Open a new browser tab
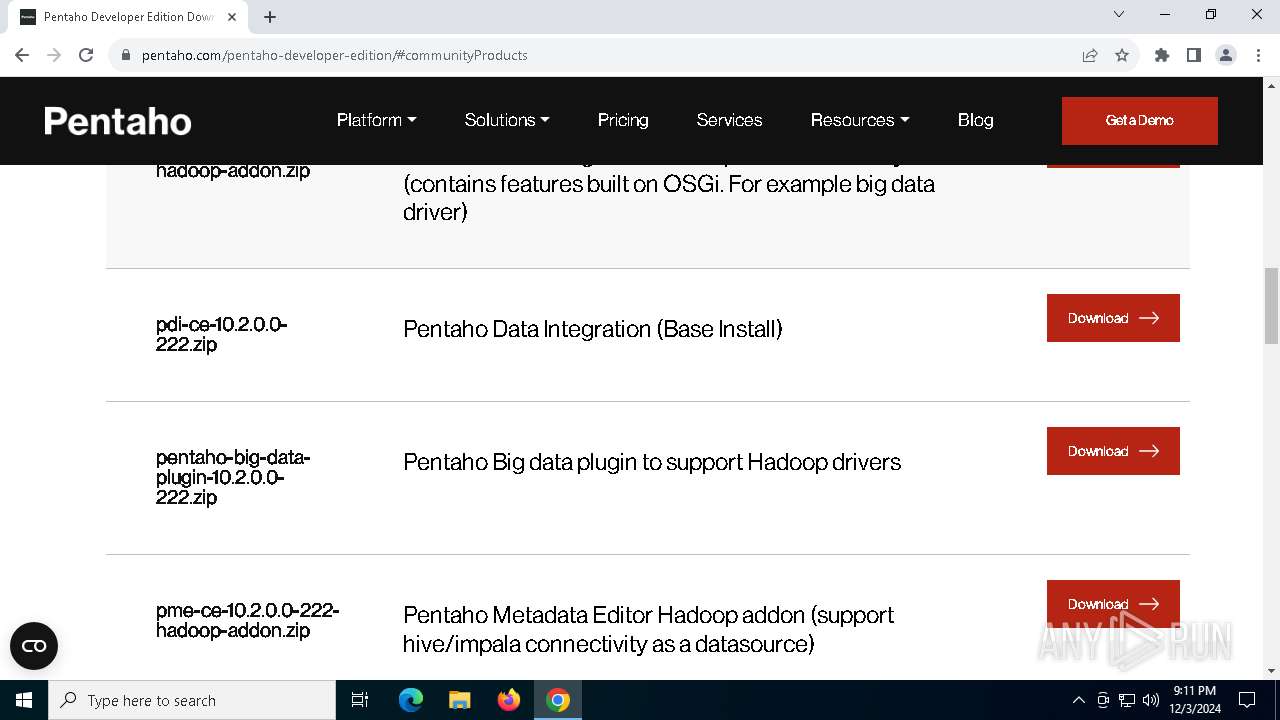Image resolution: width=1280 pixels, height=720 pixels. pyautogui.click(x=270, y=16)
